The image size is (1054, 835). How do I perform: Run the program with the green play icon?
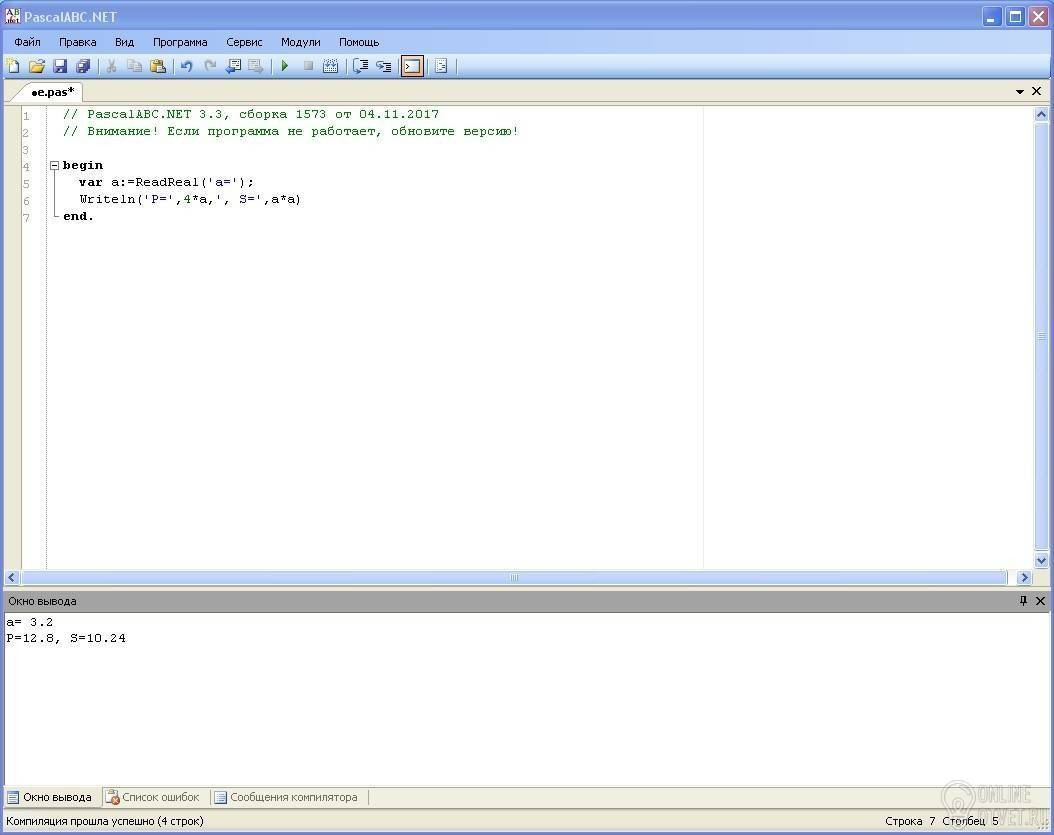(x=285, y=66)
